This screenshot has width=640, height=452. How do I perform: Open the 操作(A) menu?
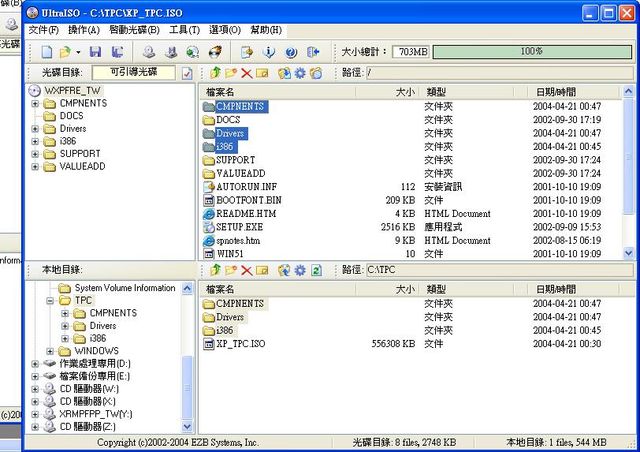(x=84, y=30)
